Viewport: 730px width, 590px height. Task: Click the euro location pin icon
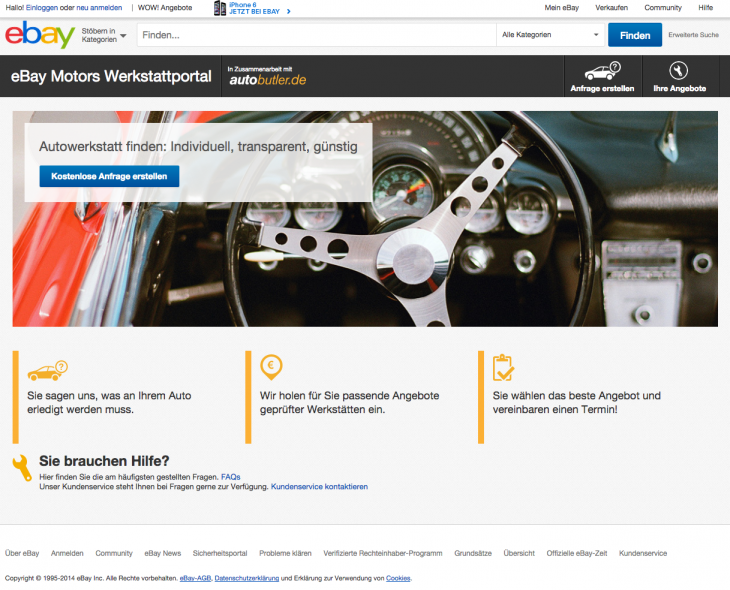point(271,367)
